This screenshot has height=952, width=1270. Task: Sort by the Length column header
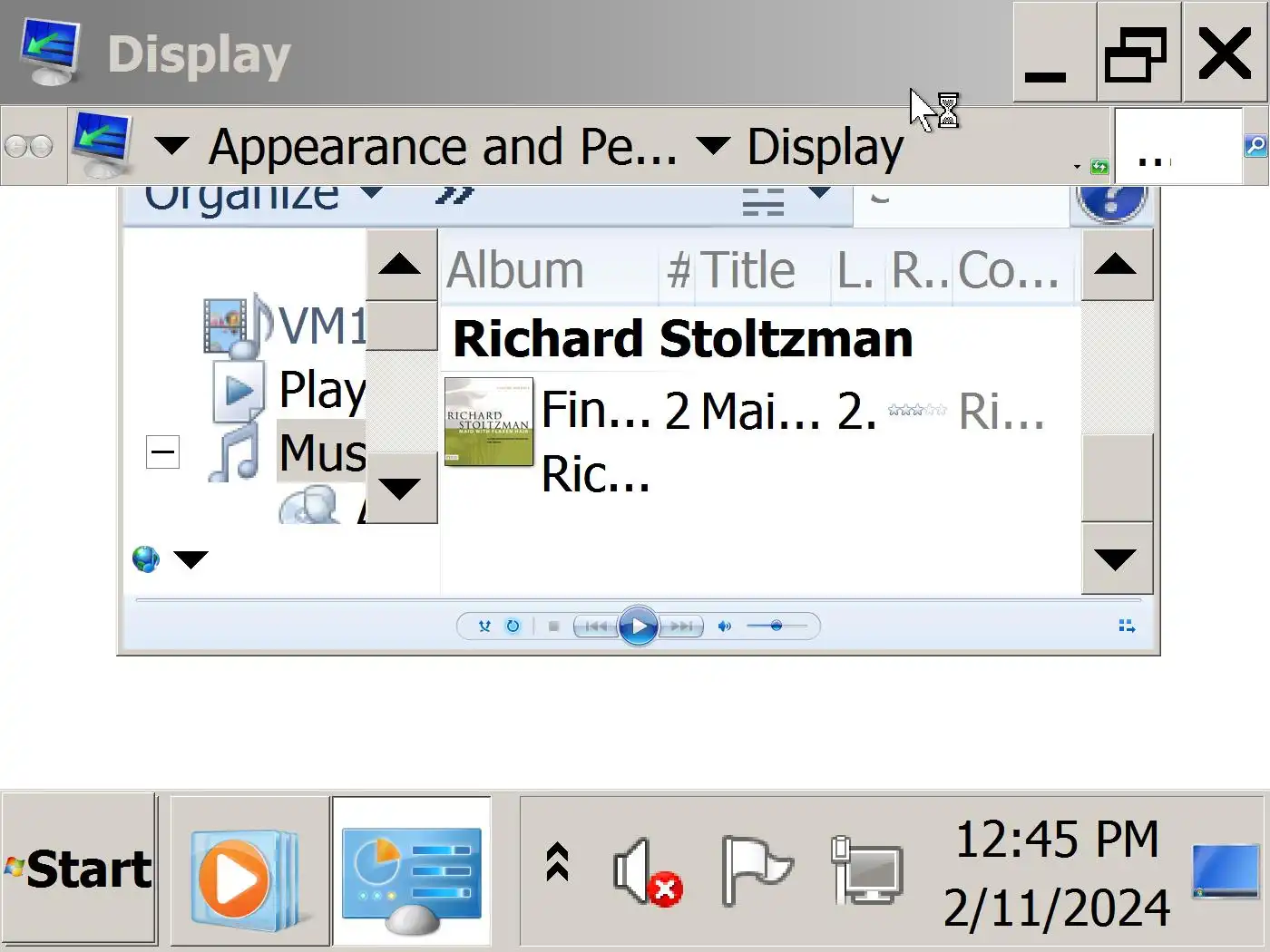pos(857,270)
